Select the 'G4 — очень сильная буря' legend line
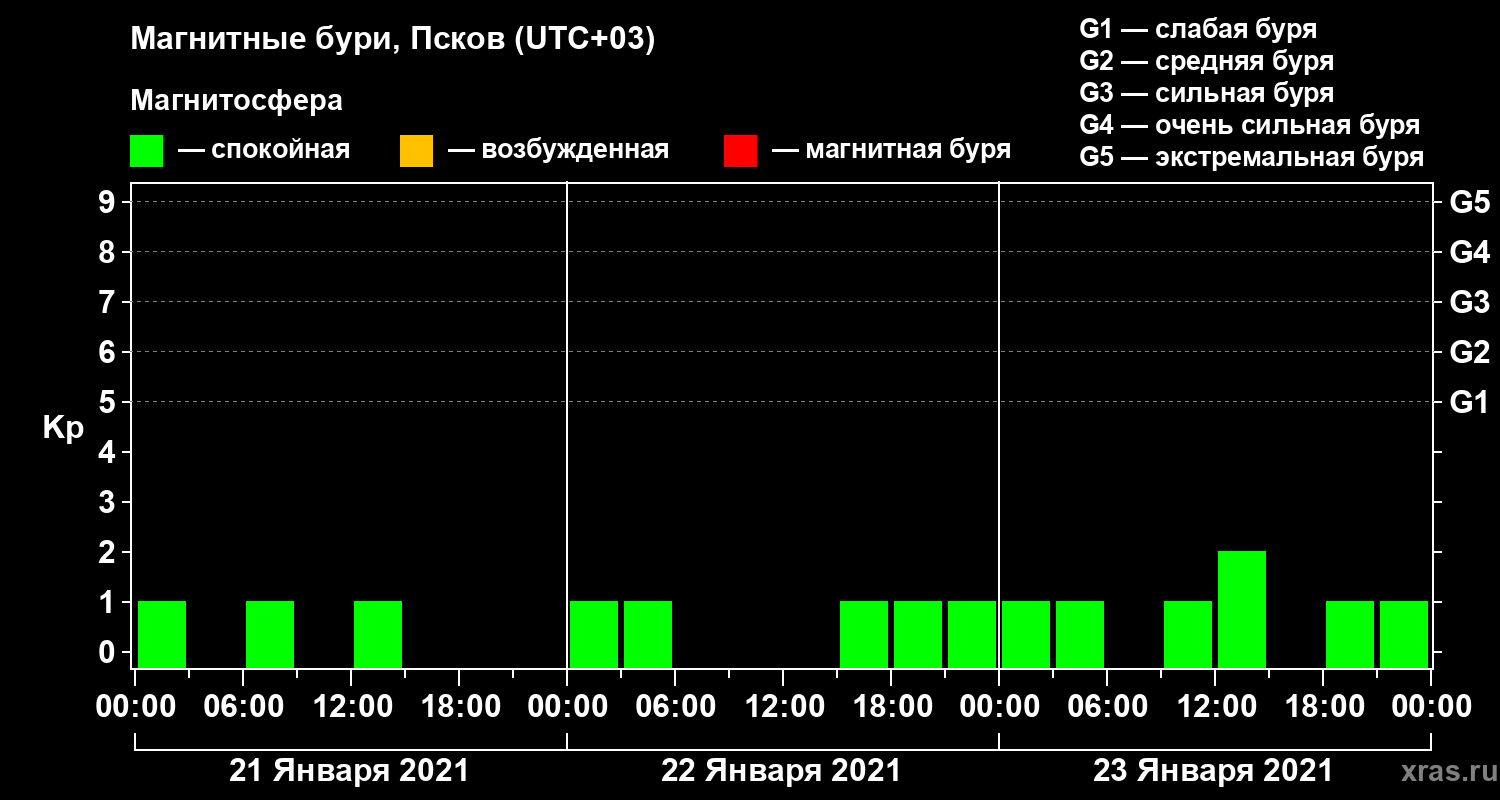Image resolution: width=1500 pixels, height=800 pixels. tap(1250, 125)
